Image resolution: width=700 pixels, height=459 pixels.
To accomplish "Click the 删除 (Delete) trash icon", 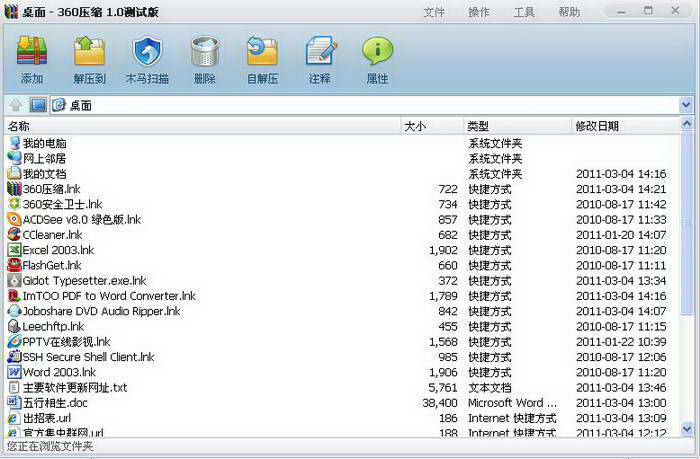I will [x=205, y=51].
